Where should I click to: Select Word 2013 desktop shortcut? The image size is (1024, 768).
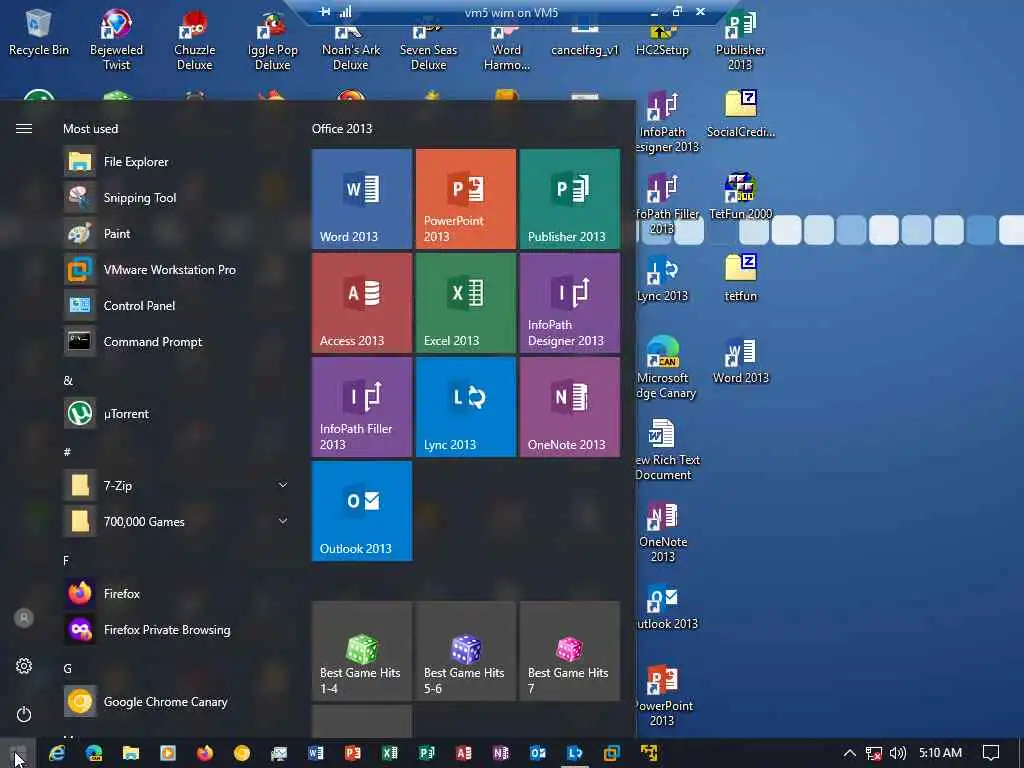(x=741, y=360)
